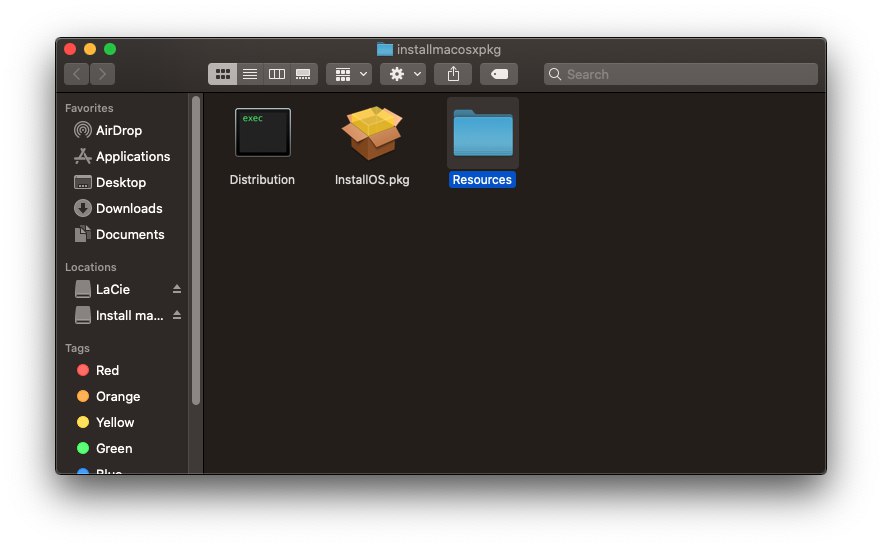Open the LaCie drive in the sidebar

tap(112, 289)
